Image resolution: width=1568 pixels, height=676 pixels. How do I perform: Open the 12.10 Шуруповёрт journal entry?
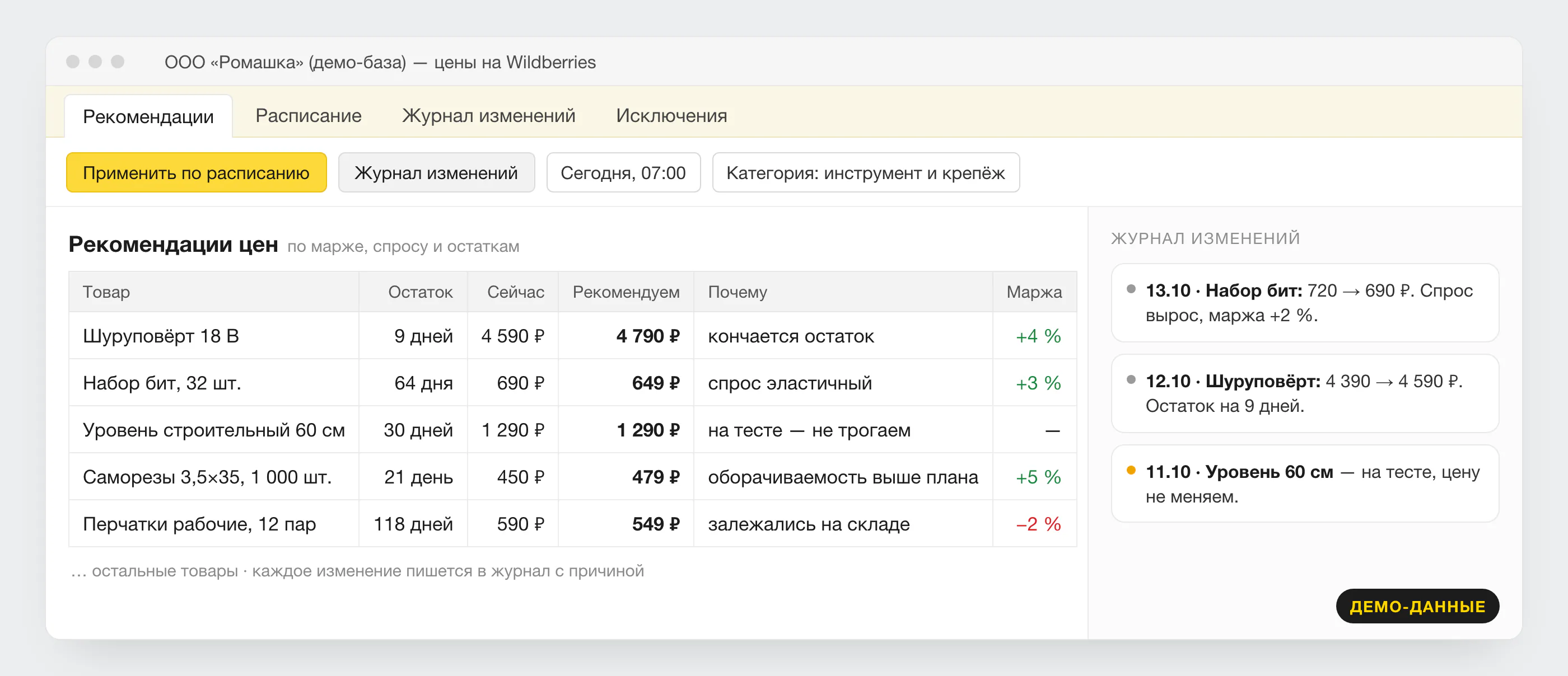click(1304, 393)
